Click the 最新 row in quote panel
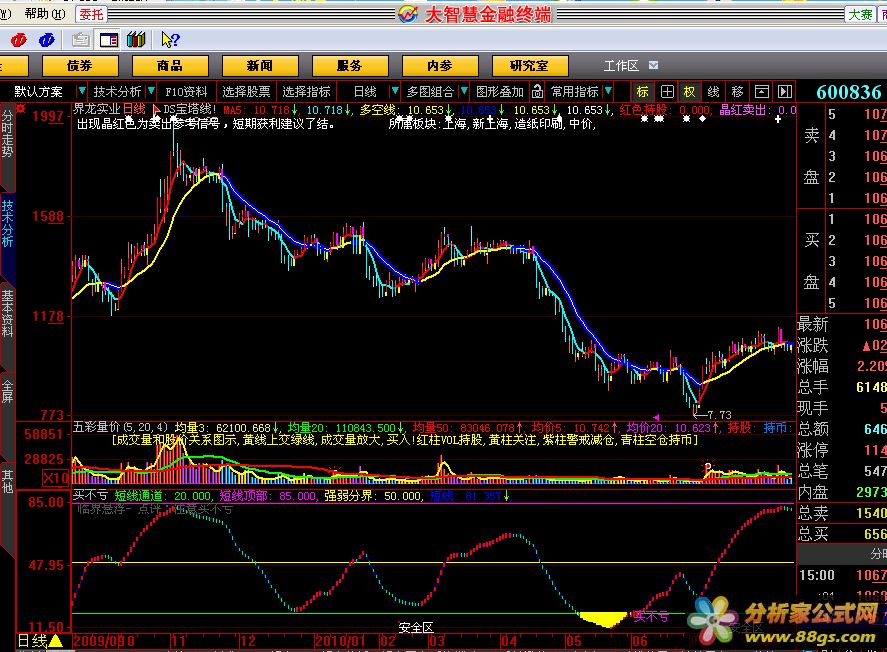This screenshot has width=887, height=652. pos(841,324)
